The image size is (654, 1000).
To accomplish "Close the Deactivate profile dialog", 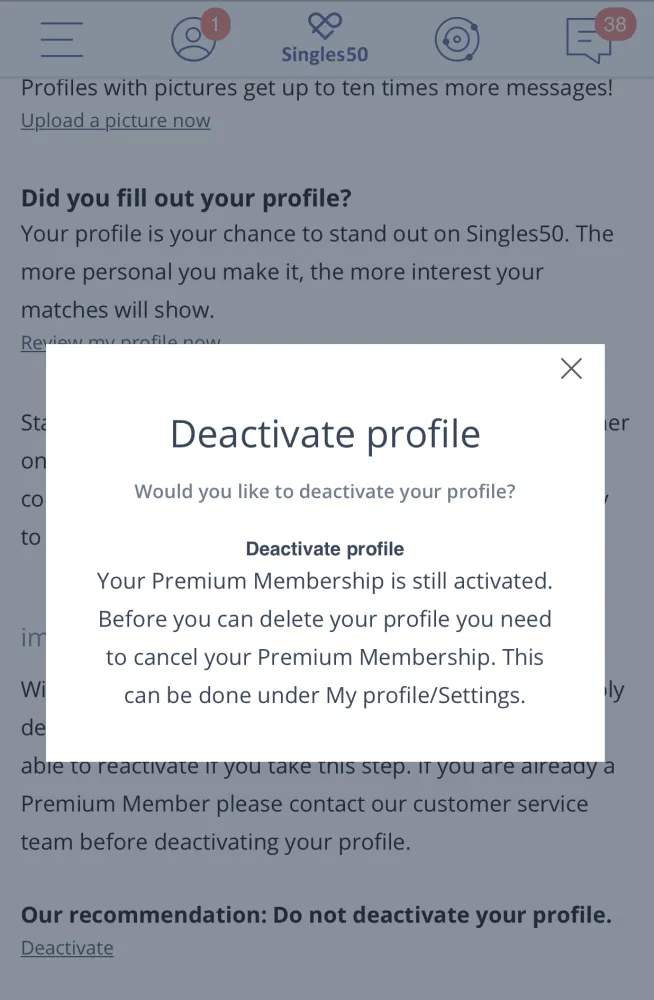I will [571, 369].
